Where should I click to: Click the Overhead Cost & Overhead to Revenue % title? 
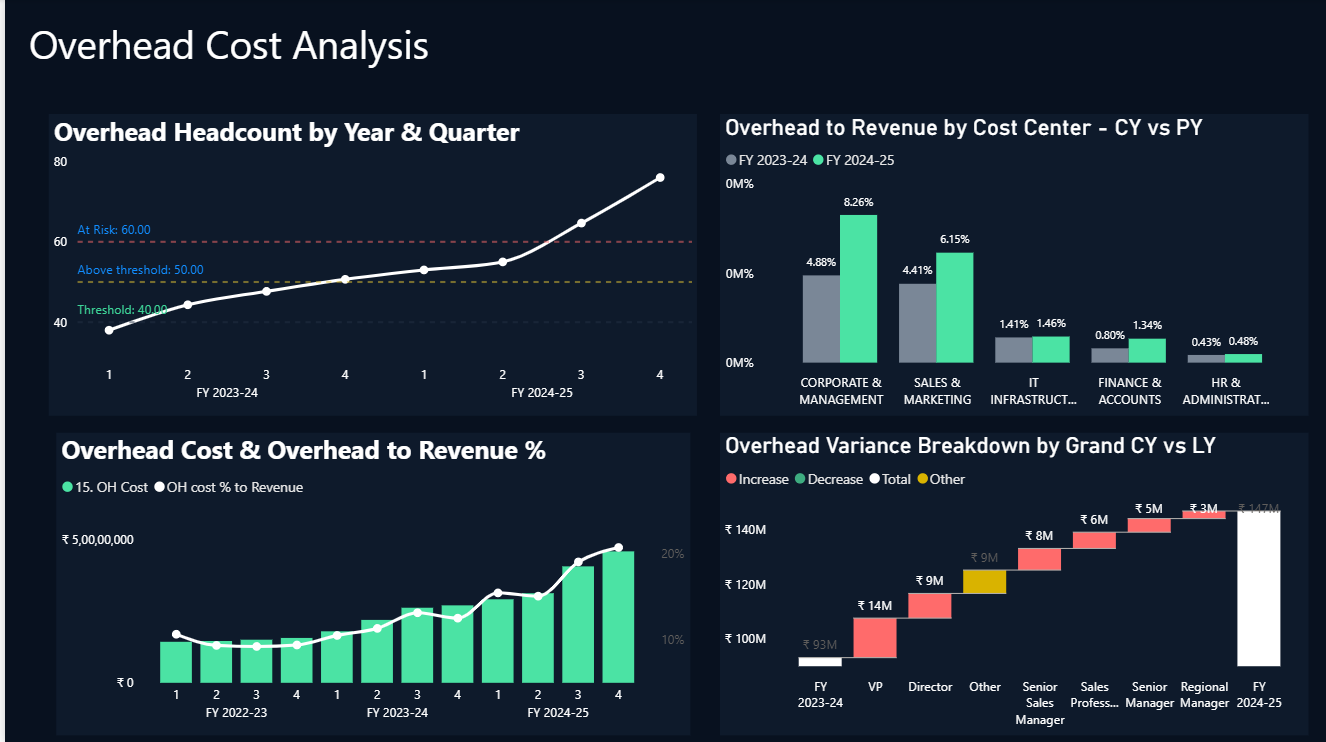304,450
